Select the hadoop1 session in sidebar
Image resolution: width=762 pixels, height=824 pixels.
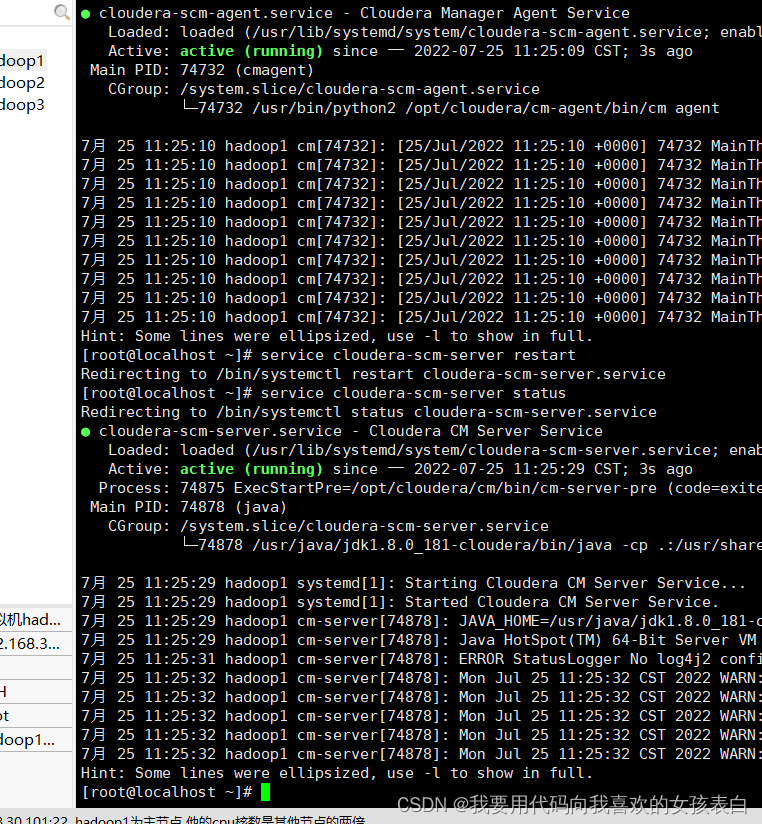22,61
